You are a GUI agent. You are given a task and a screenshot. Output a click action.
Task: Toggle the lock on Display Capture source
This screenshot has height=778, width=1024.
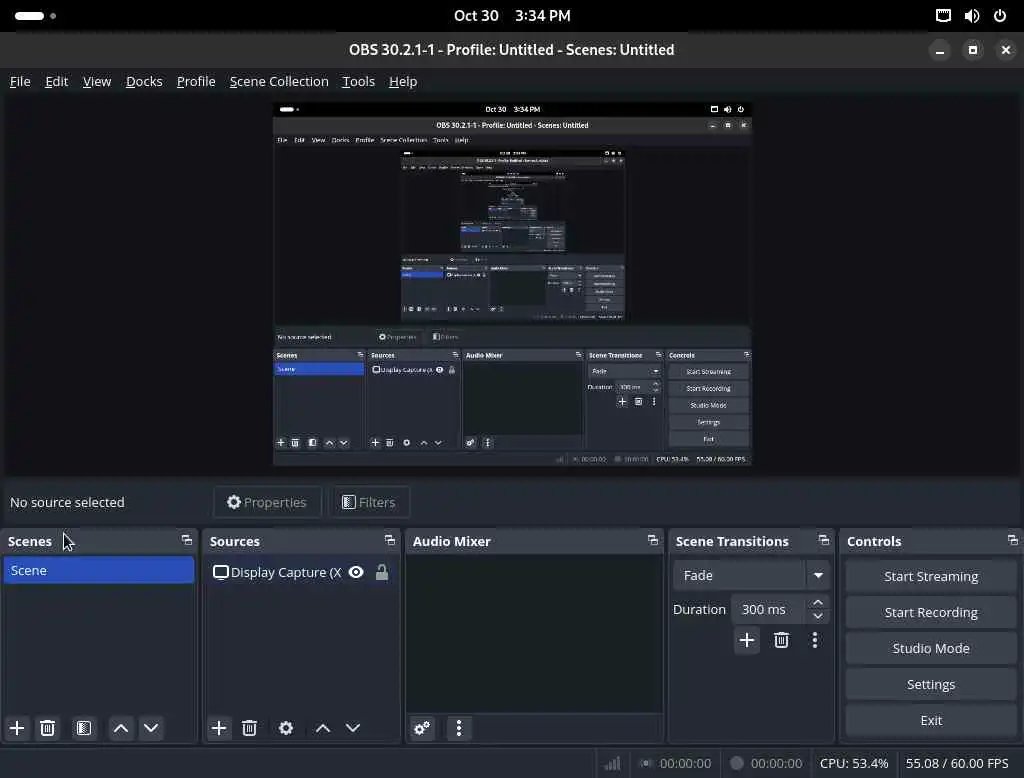tap(382, 572)
